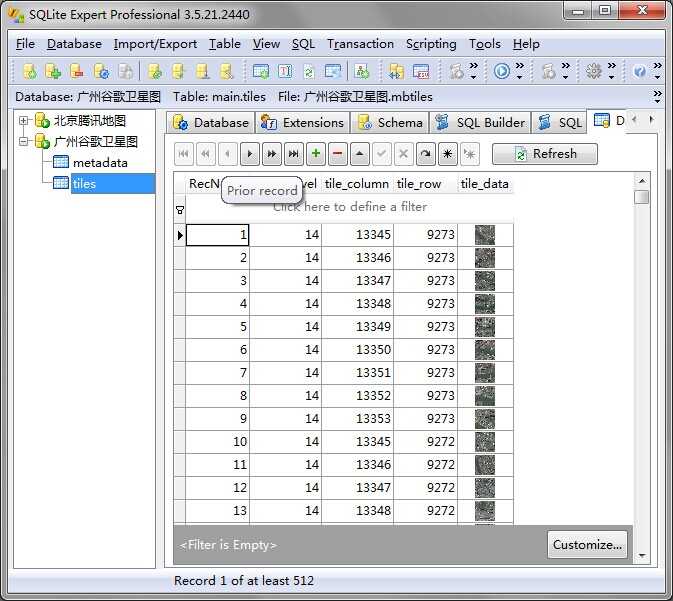Click the SQL text editor toolbar icon
673x601 pixels.
click(285, 71)
